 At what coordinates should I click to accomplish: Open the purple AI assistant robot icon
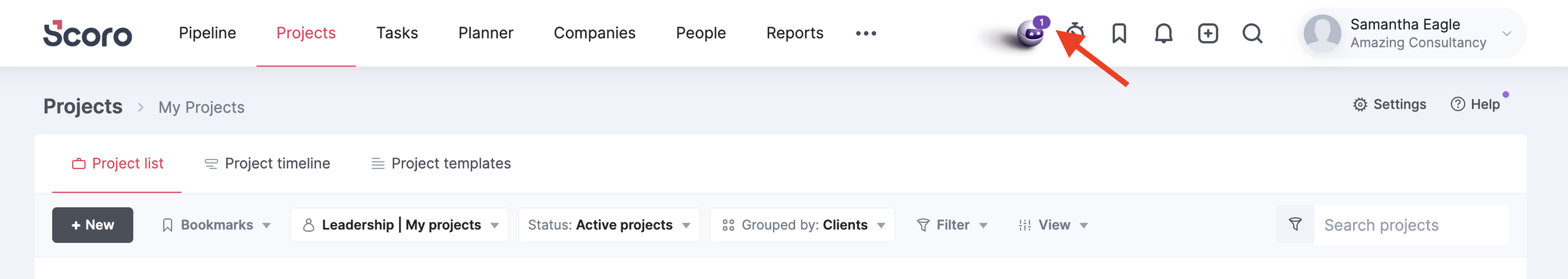point(1031,33)
